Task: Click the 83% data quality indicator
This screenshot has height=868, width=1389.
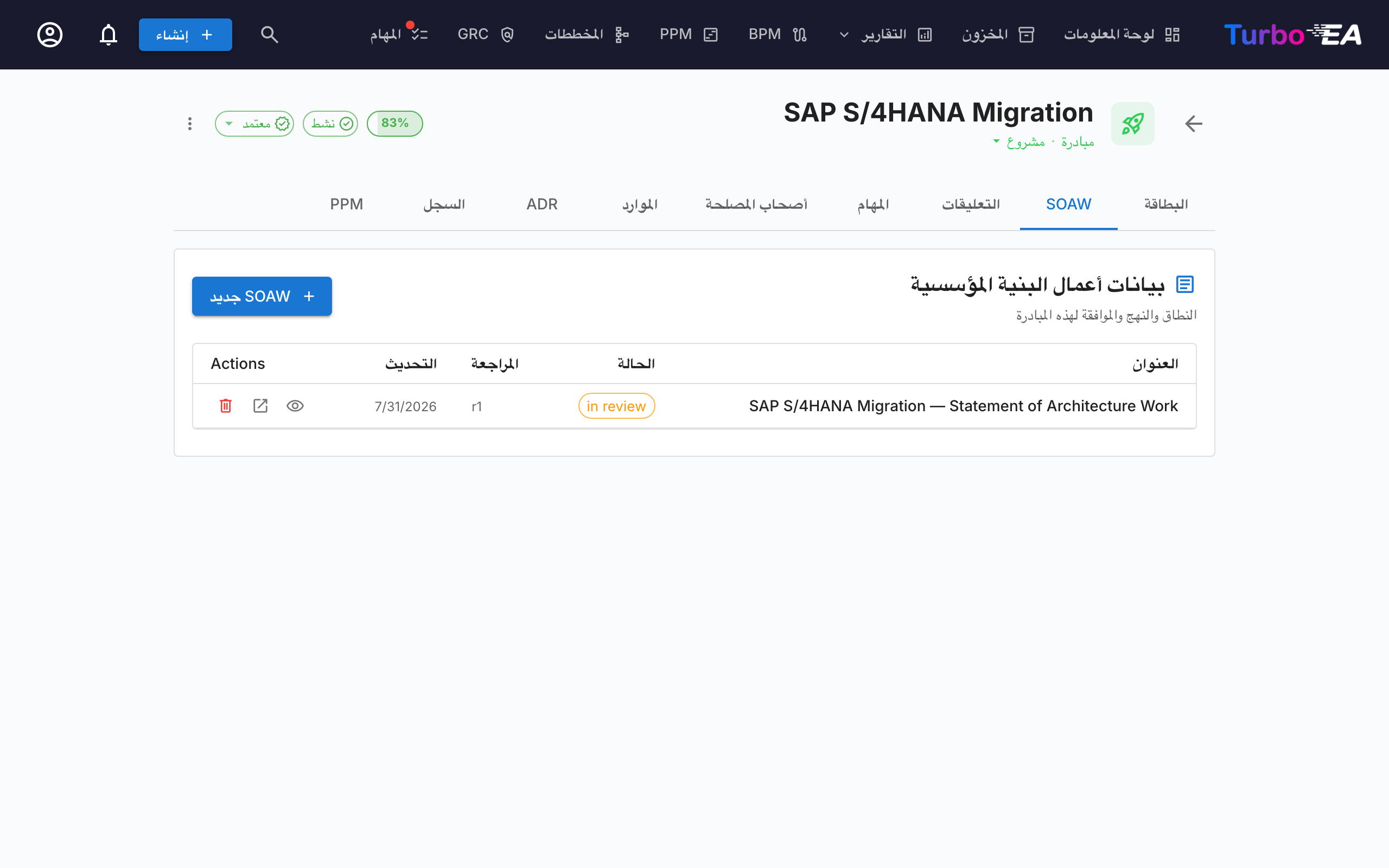Action: click(395, 124)
